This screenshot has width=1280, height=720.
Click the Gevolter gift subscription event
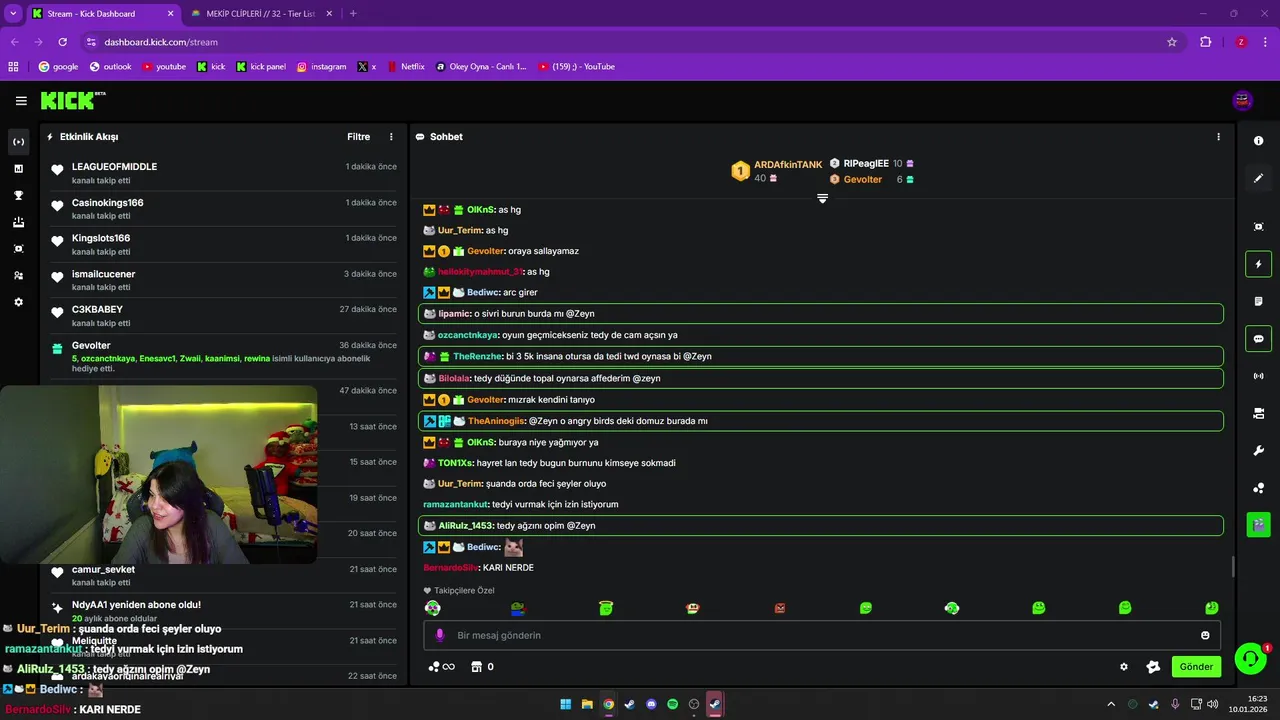(x=223, y=356)
